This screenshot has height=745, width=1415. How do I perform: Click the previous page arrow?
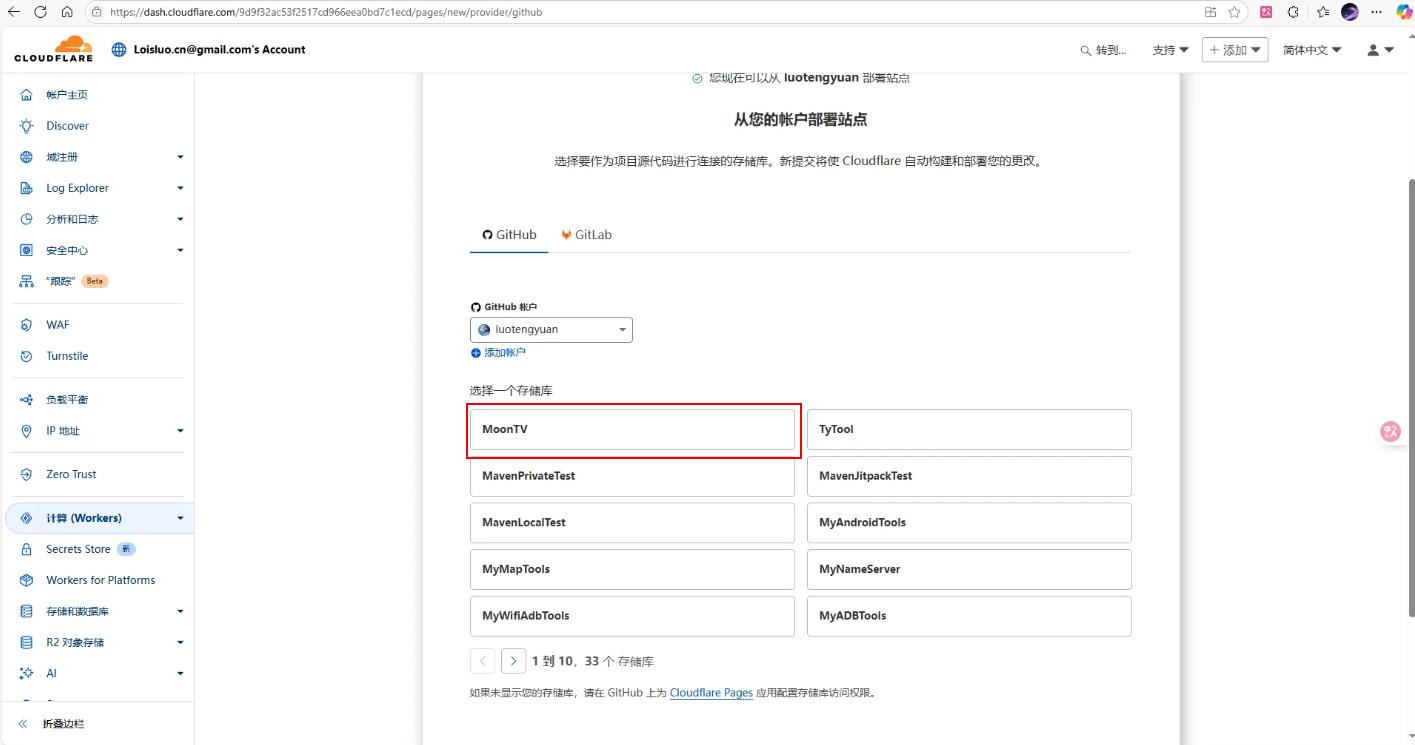[x=482, y=661]
